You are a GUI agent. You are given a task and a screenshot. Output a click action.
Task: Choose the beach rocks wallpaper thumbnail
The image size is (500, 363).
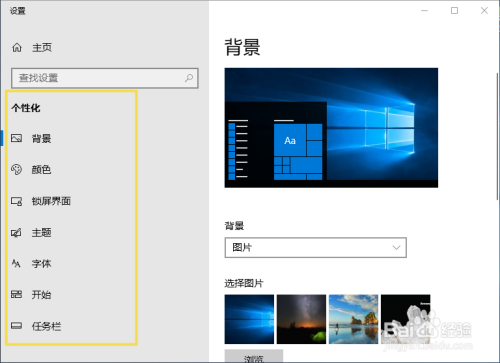coord(353,319)
